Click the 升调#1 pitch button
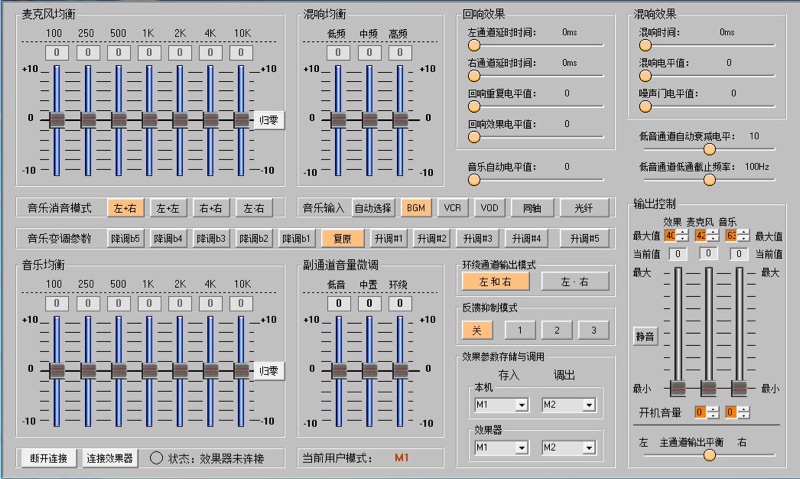 tap(388, 238)
